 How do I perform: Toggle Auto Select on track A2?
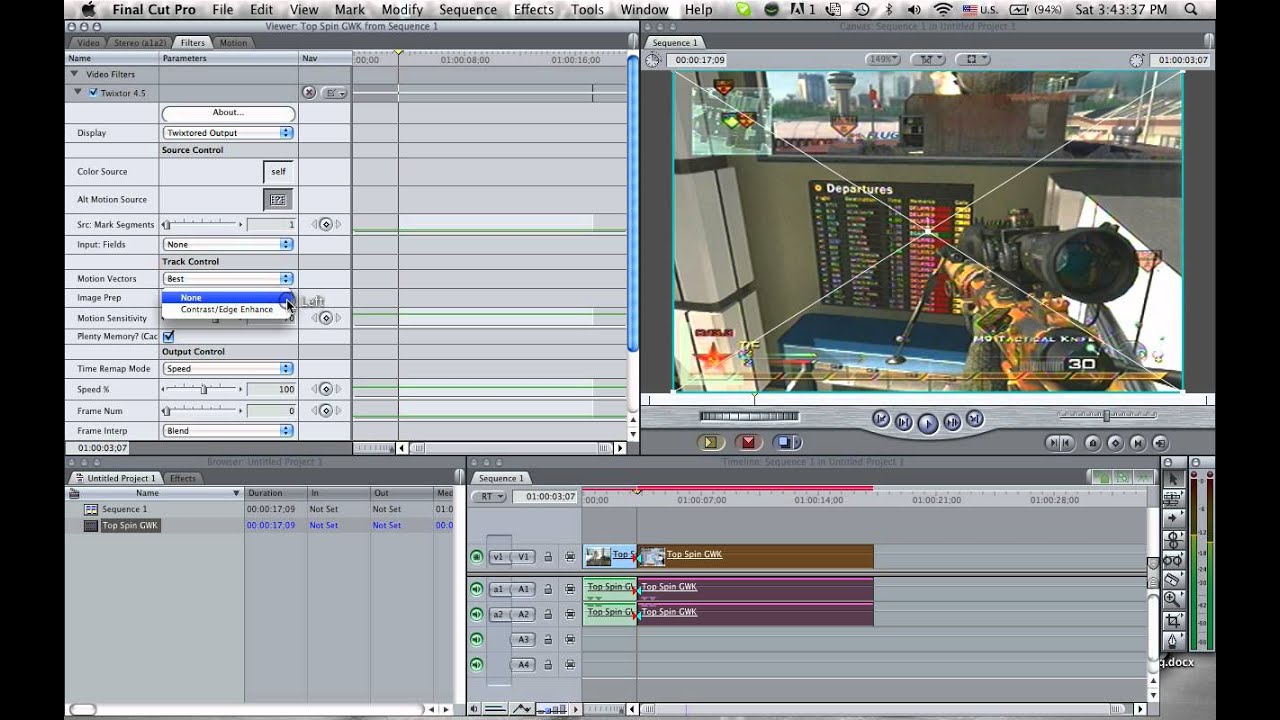click(570, 614)
